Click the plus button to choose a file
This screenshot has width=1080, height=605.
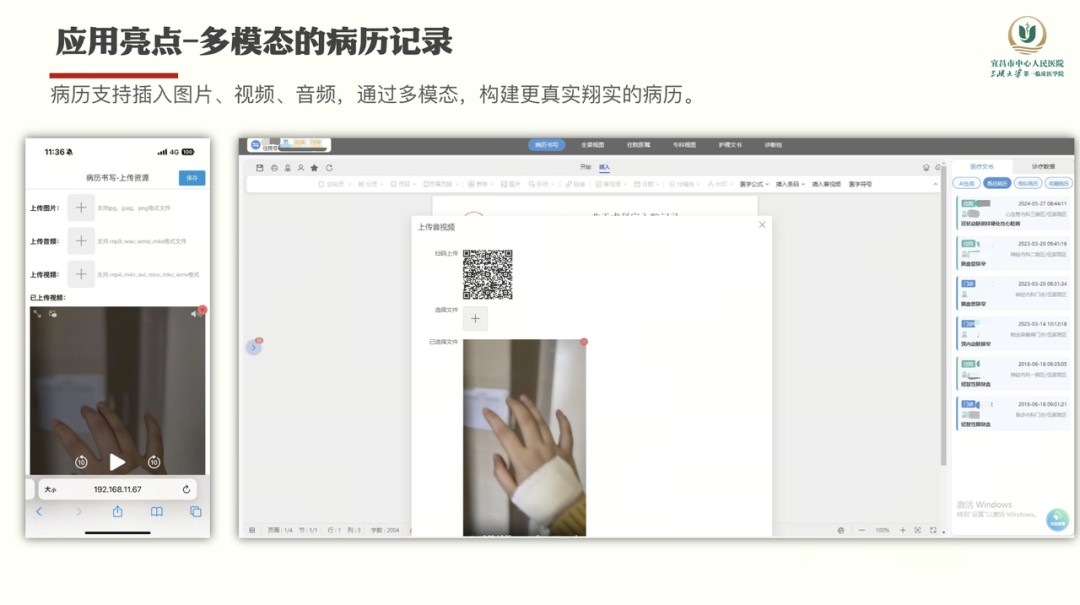coord(475,318)
